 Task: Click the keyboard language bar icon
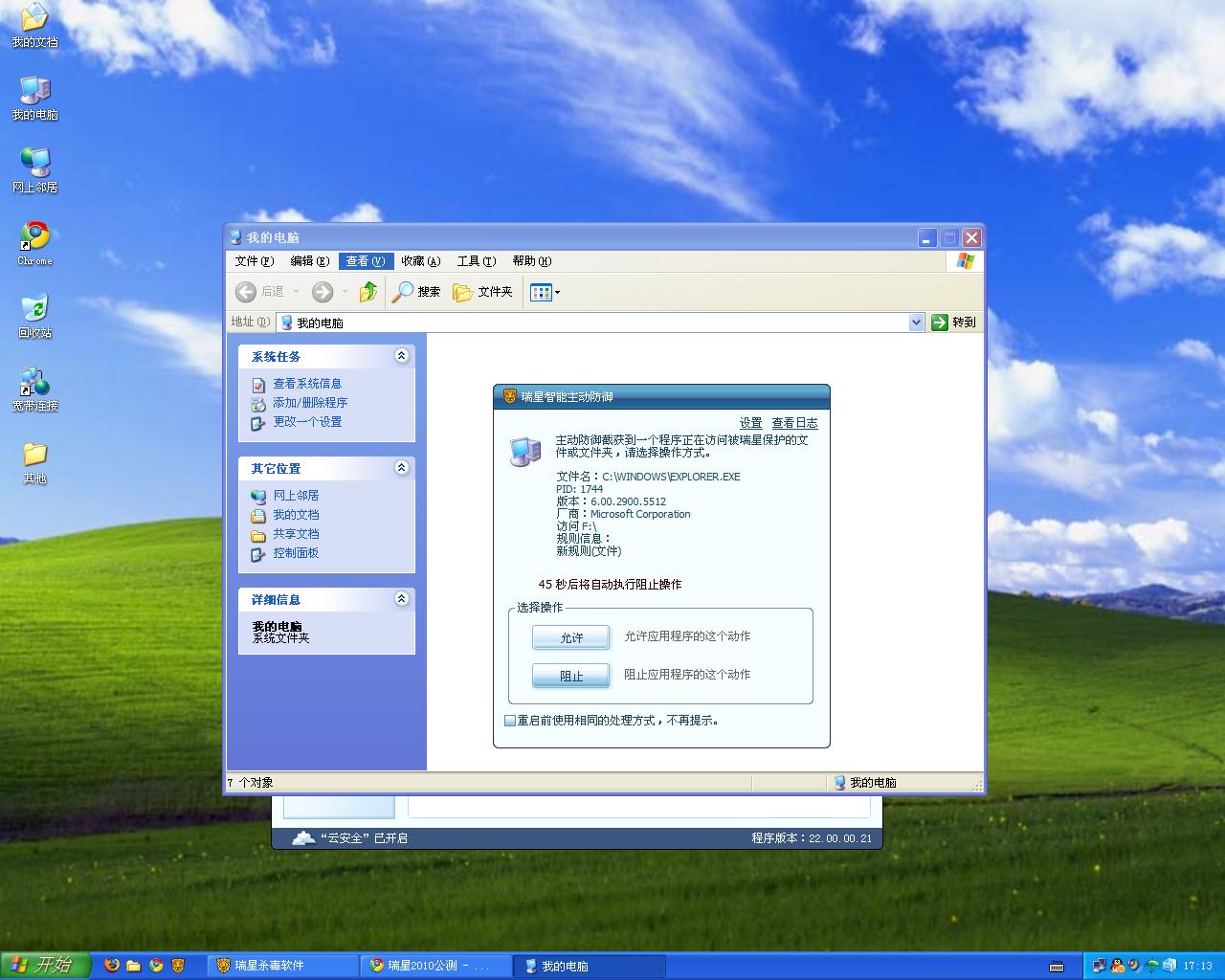[x=1057, y=967]
